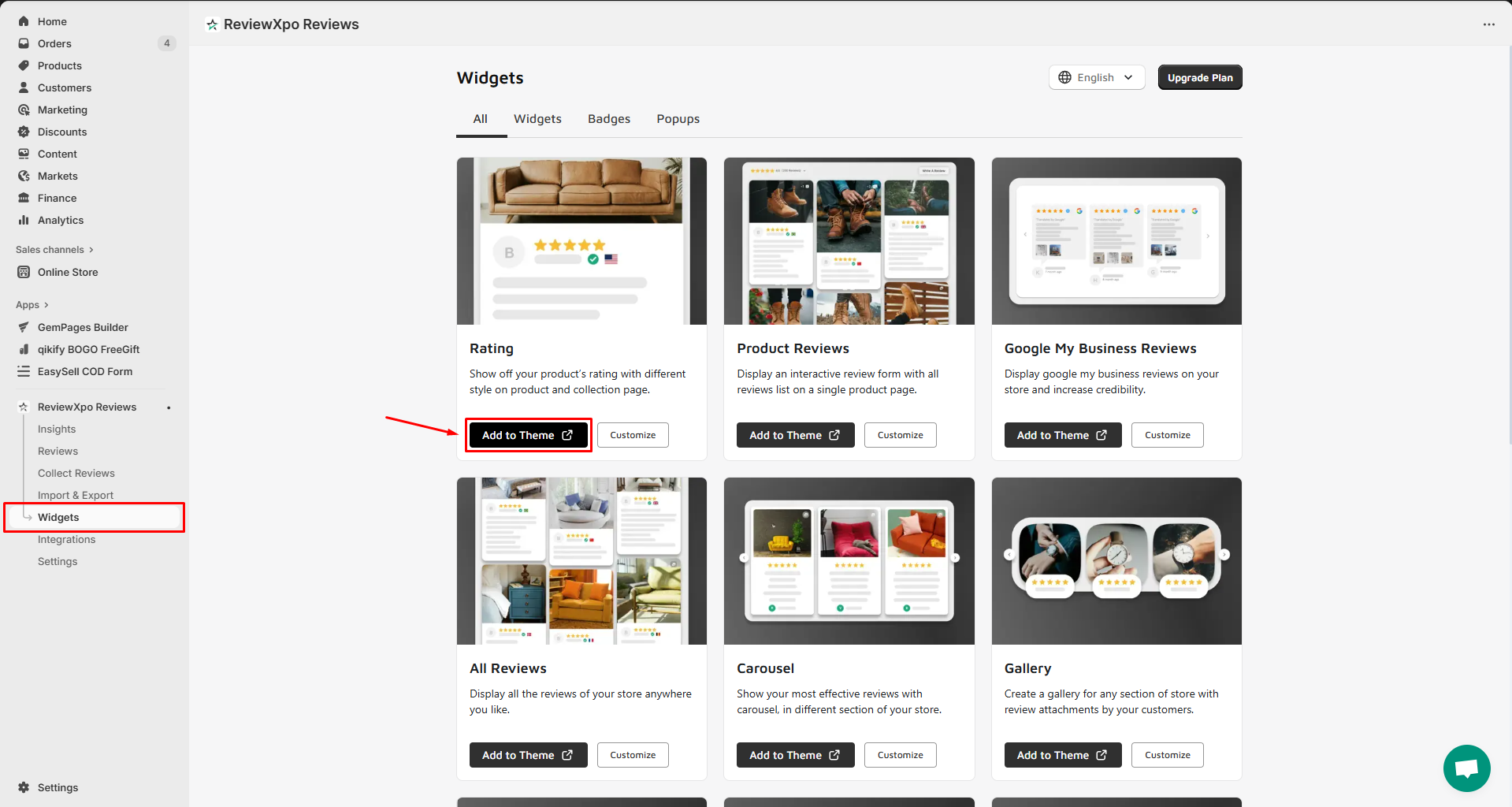Click the Settings gear icon at bottom
Image resolution: width=1512 pixels, height=807 pixels.
click(24, 787)
